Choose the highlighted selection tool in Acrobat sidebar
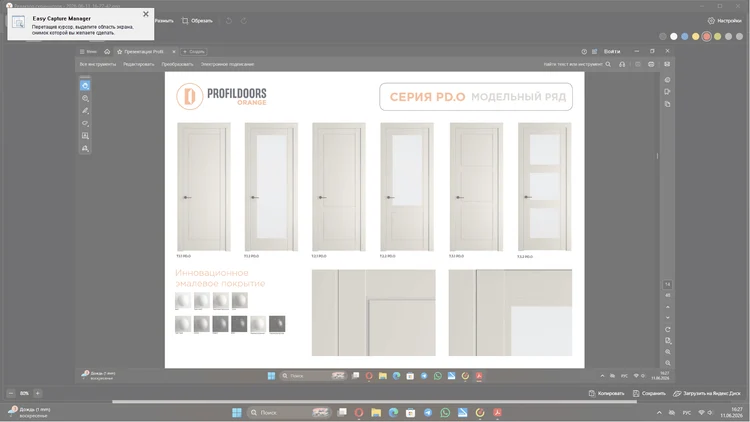Screen dimensions: 750x422 [x=85, y=86]
